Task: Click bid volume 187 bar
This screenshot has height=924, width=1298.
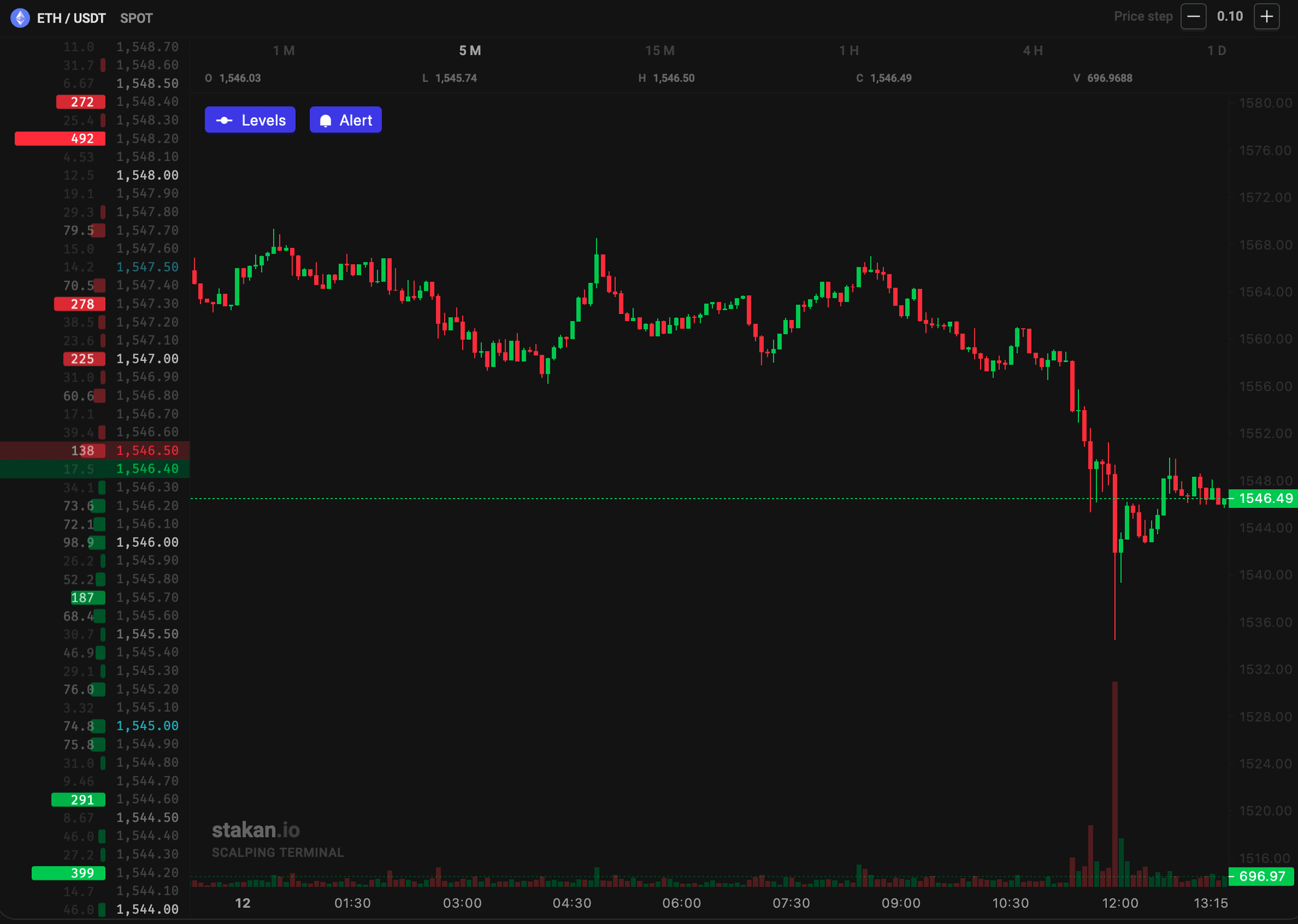Action: (88, 598)
